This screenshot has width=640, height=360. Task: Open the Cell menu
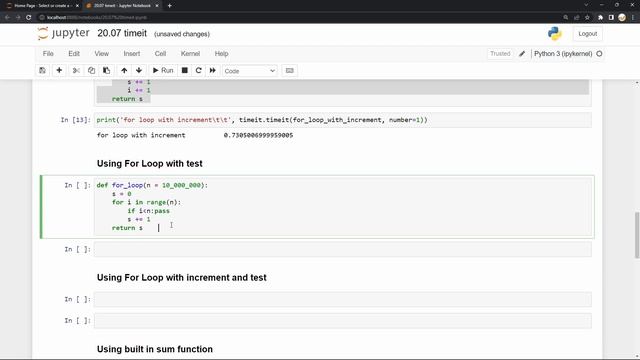click(160, 53)
